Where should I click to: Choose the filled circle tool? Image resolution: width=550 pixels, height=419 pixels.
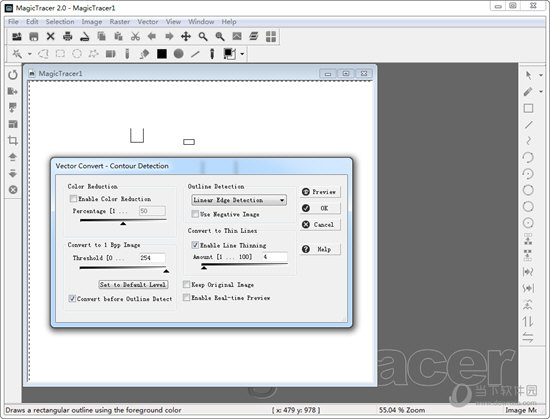179,54
